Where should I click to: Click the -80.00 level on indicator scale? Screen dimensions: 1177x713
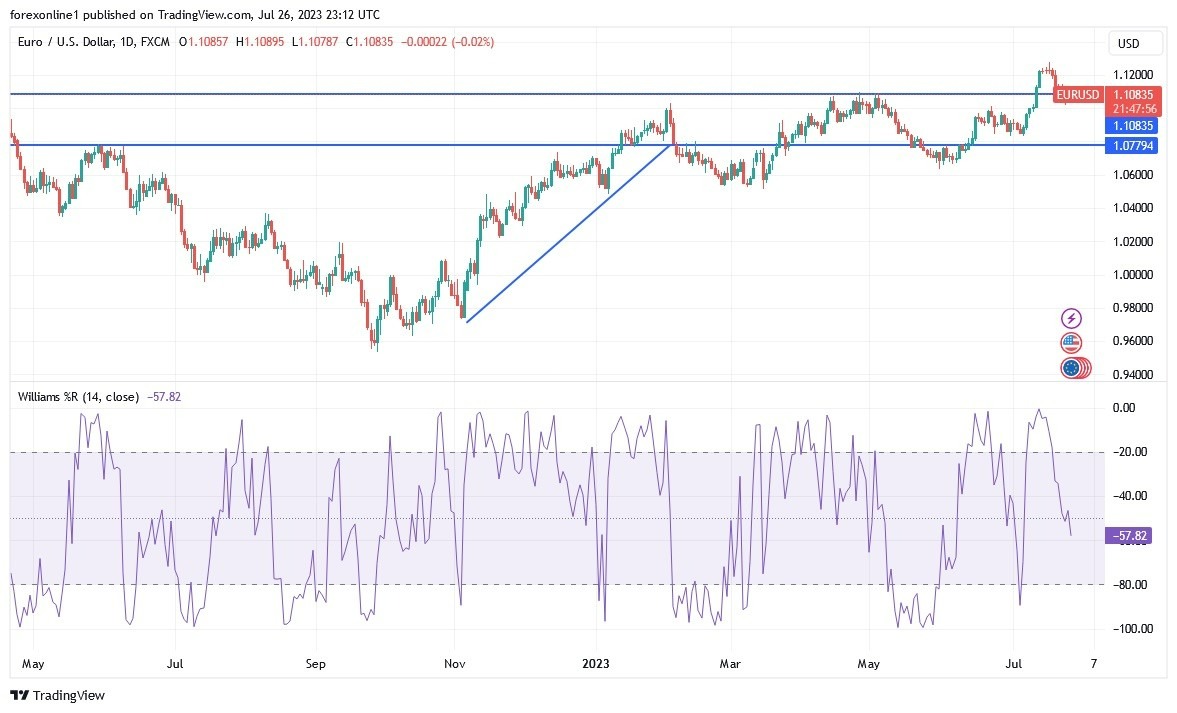(x=1130, y=584)
